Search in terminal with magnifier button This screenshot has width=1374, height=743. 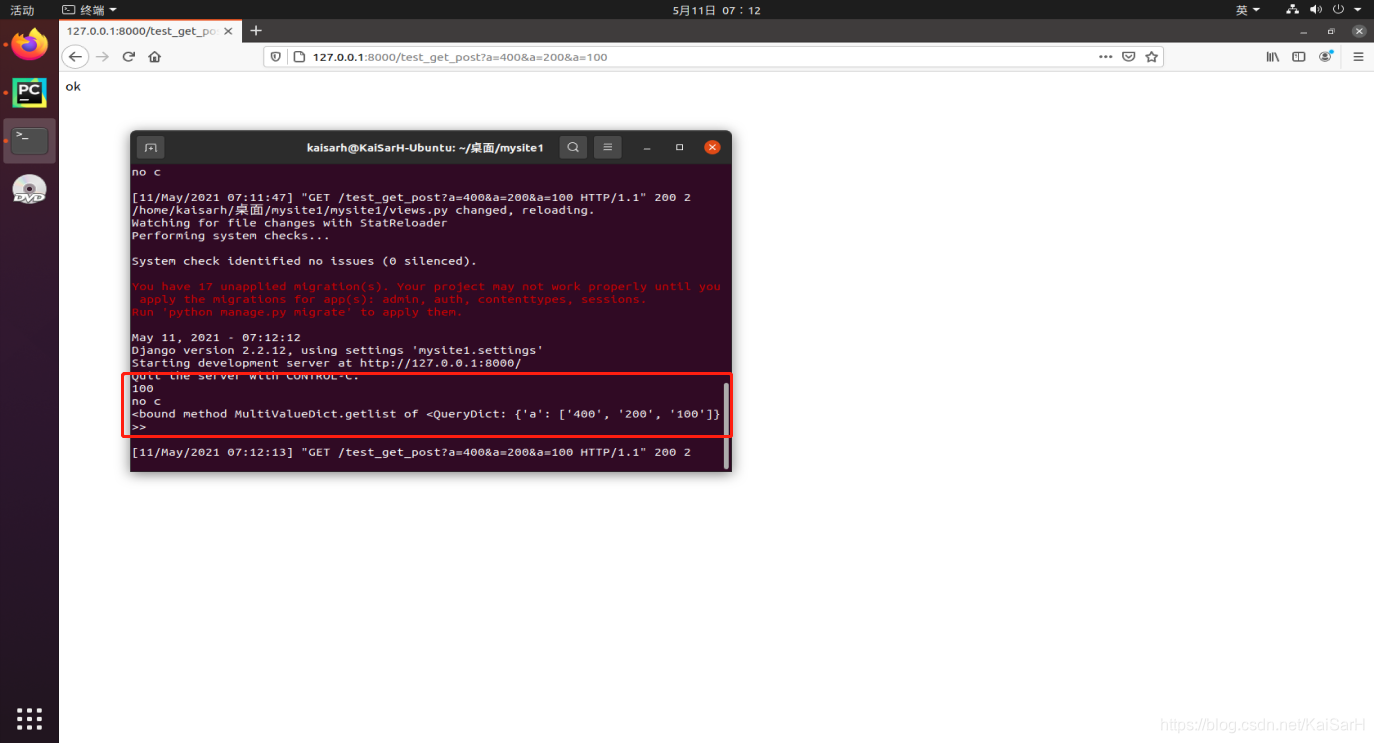(x=573, y=147)
